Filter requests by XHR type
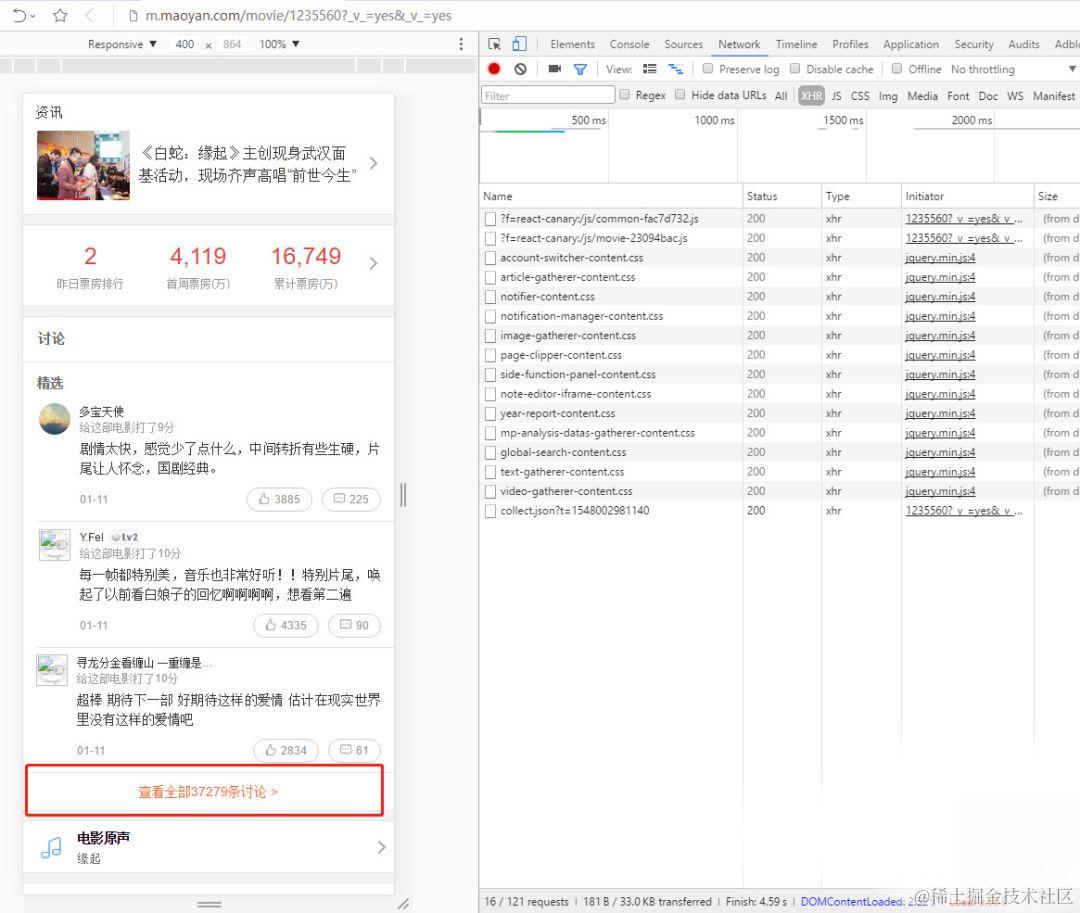This screenshot has width=1080, height=913. pos(811,96)
